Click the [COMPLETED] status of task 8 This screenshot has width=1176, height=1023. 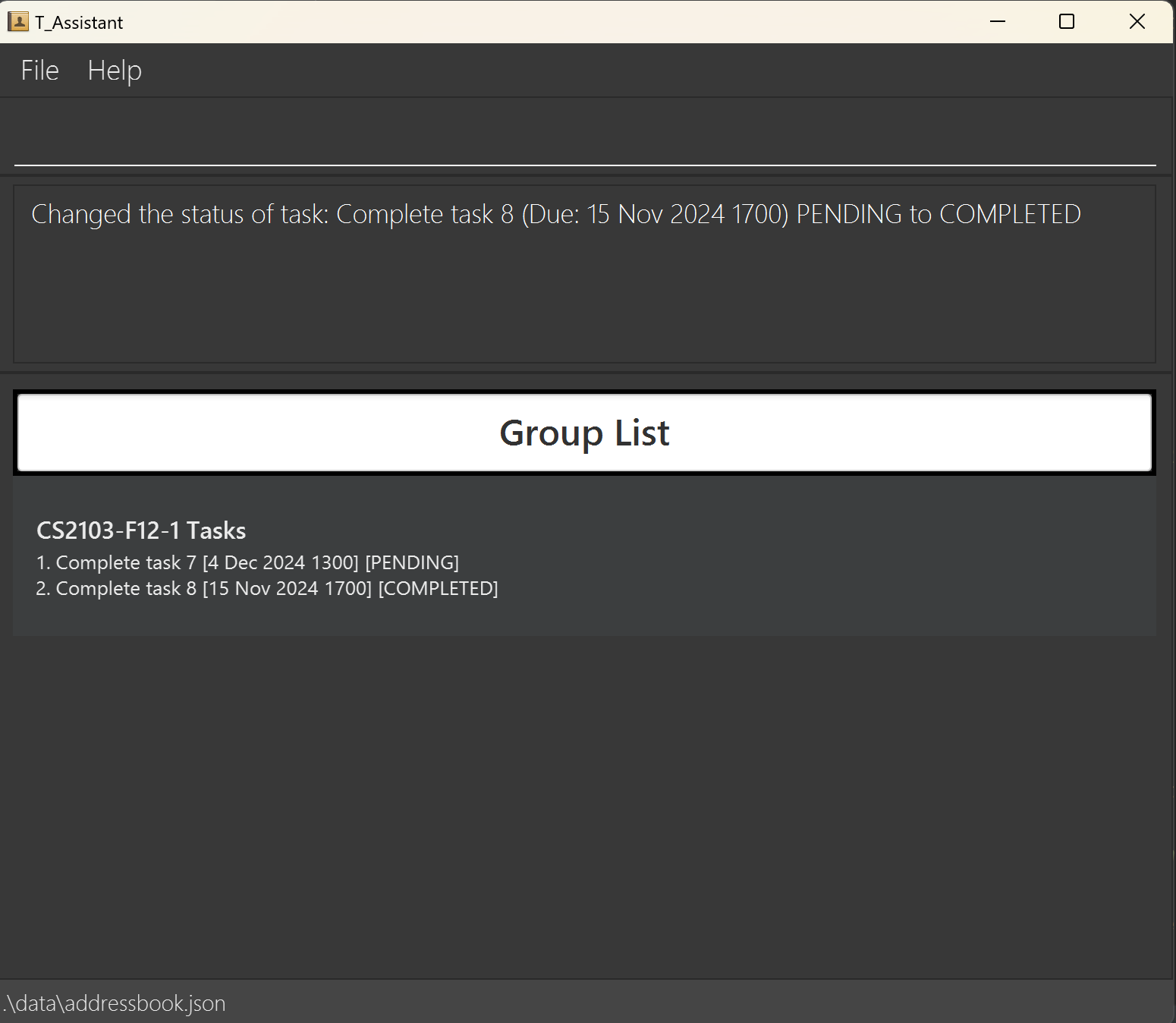pyautogui.click(x=438, y=589)
